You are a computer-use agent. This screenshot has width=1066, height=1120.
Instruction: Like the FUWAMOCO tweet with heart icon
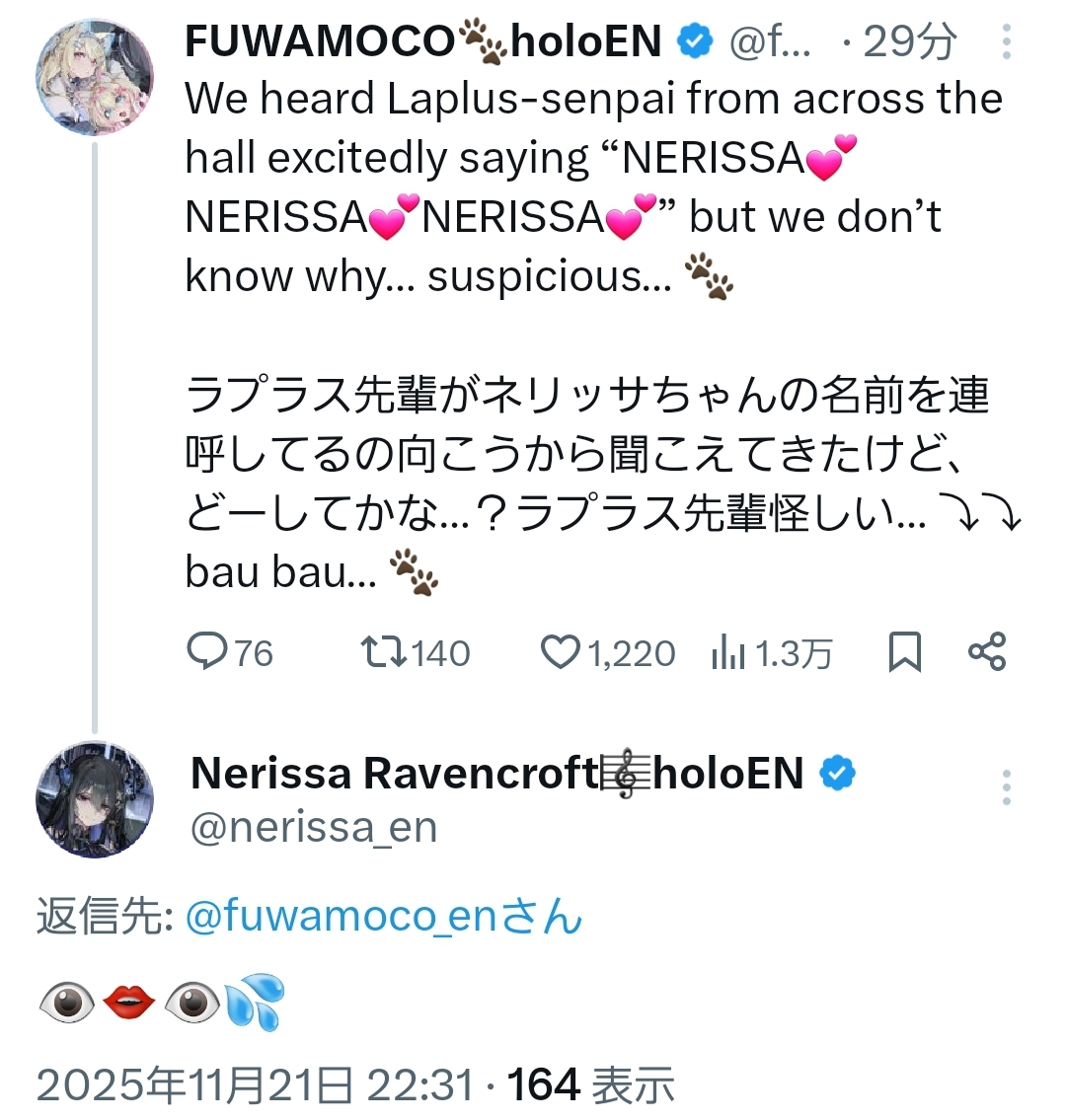[561, 652]
